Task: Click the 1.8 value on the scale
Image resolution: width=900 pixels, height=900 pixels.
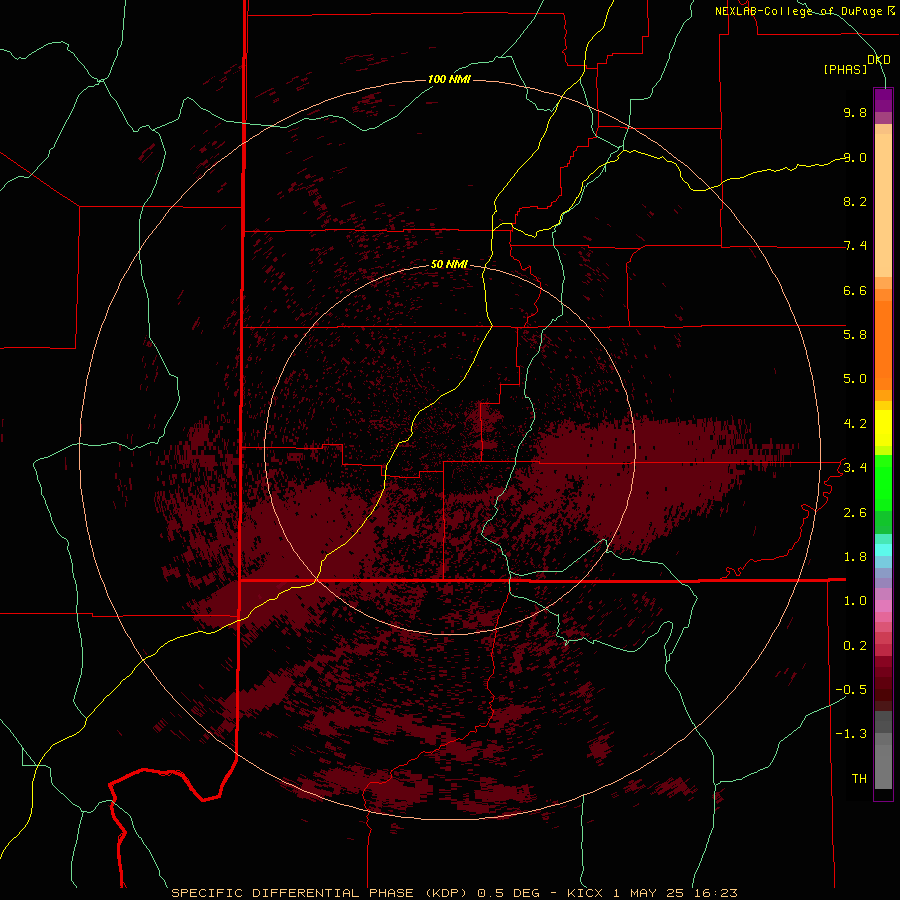Action: point(855,556)
